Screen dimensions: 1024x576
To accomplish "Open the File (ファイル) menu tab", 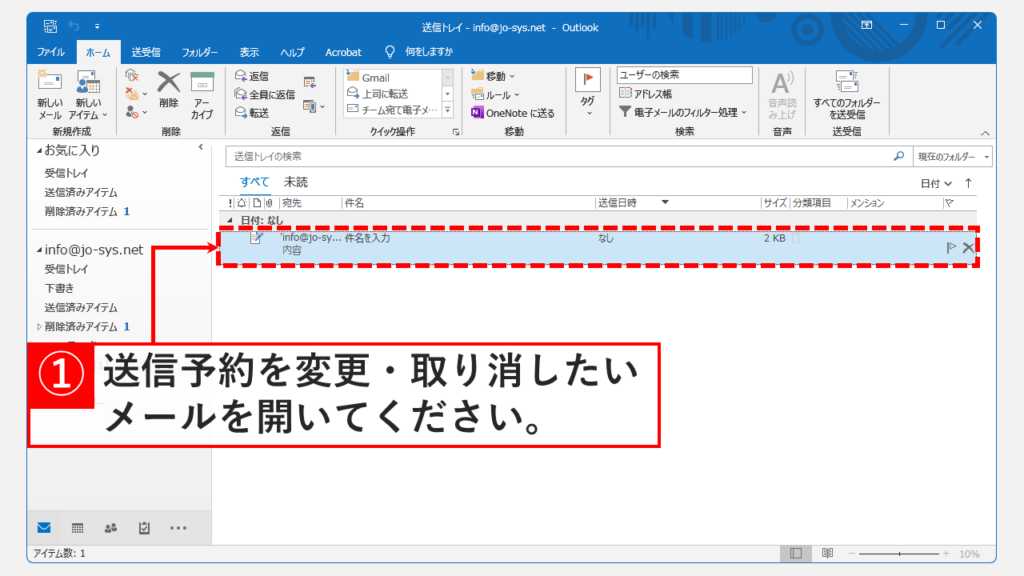I will pos(51,52).
